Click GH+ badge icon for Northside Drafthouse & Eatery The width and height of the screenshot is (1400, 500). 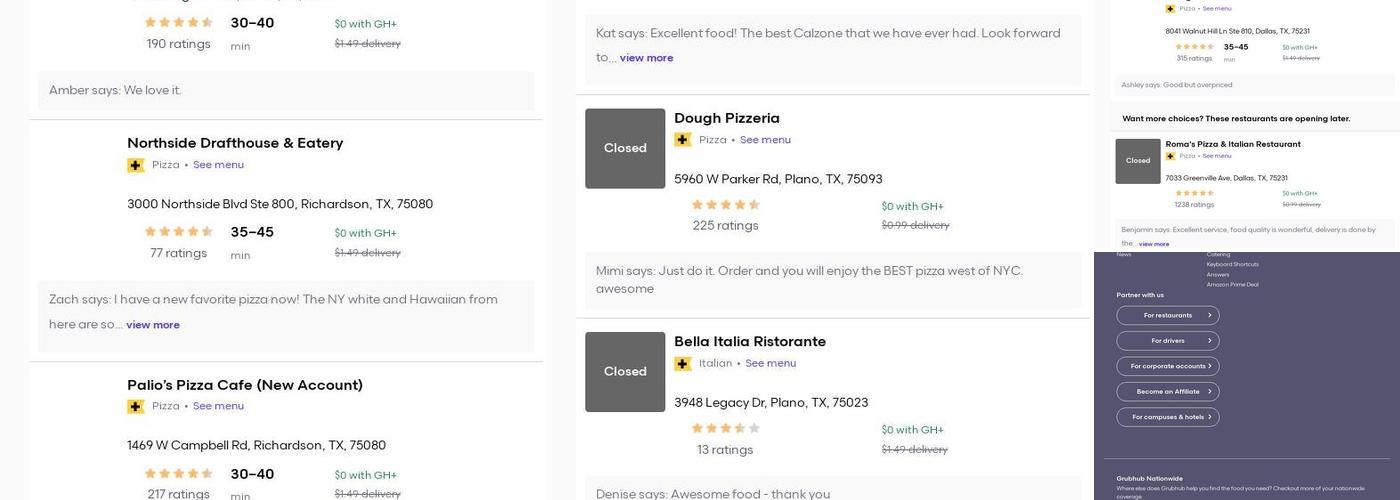[136, 166]
